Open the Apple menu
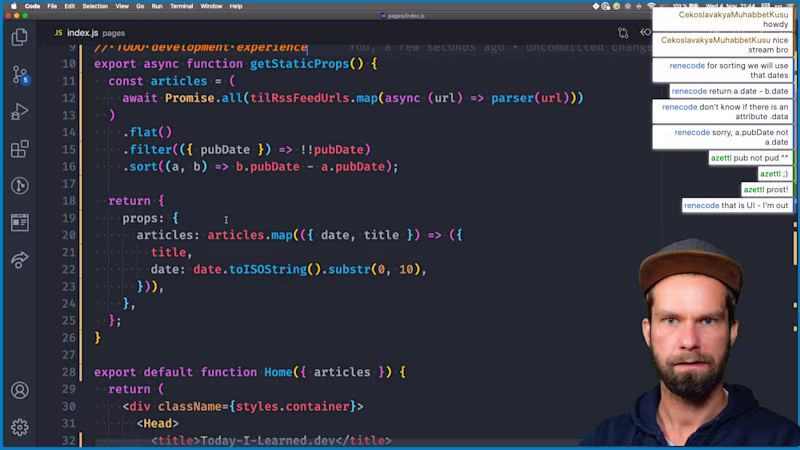 click(14, 6)
